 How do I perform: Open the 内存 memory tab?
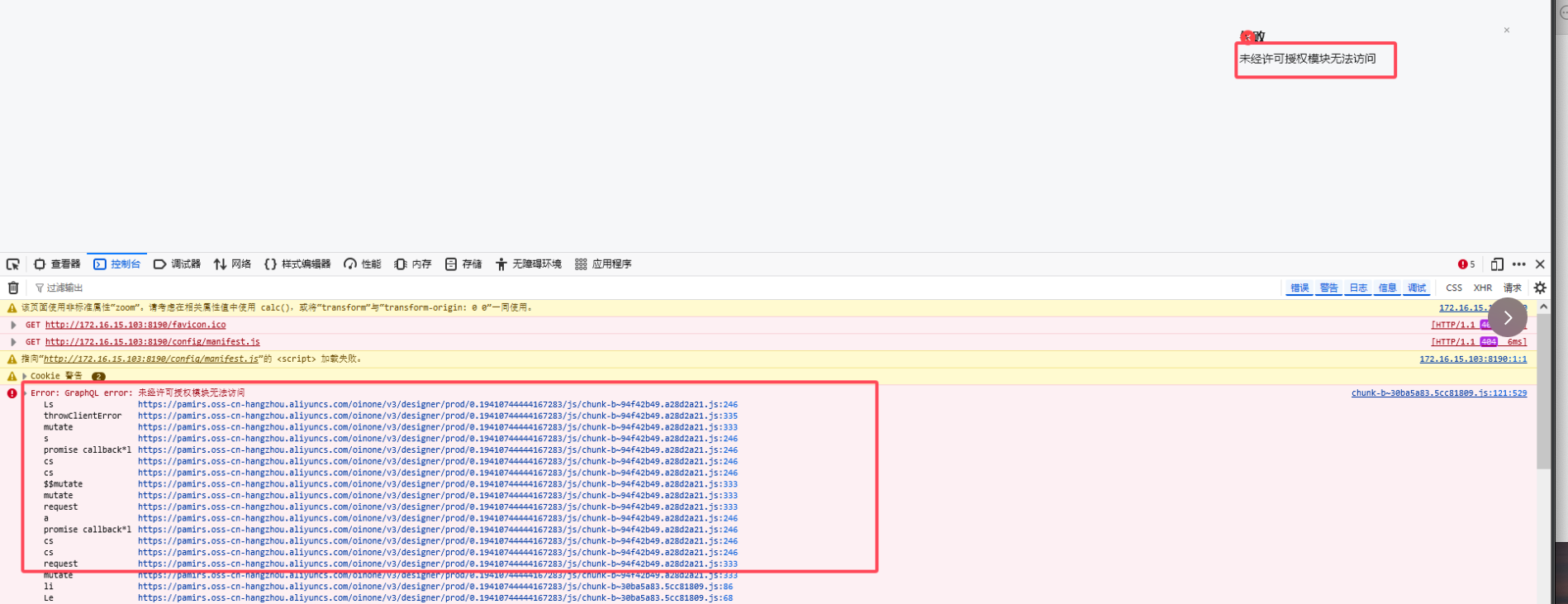click(x=413, y=264)
